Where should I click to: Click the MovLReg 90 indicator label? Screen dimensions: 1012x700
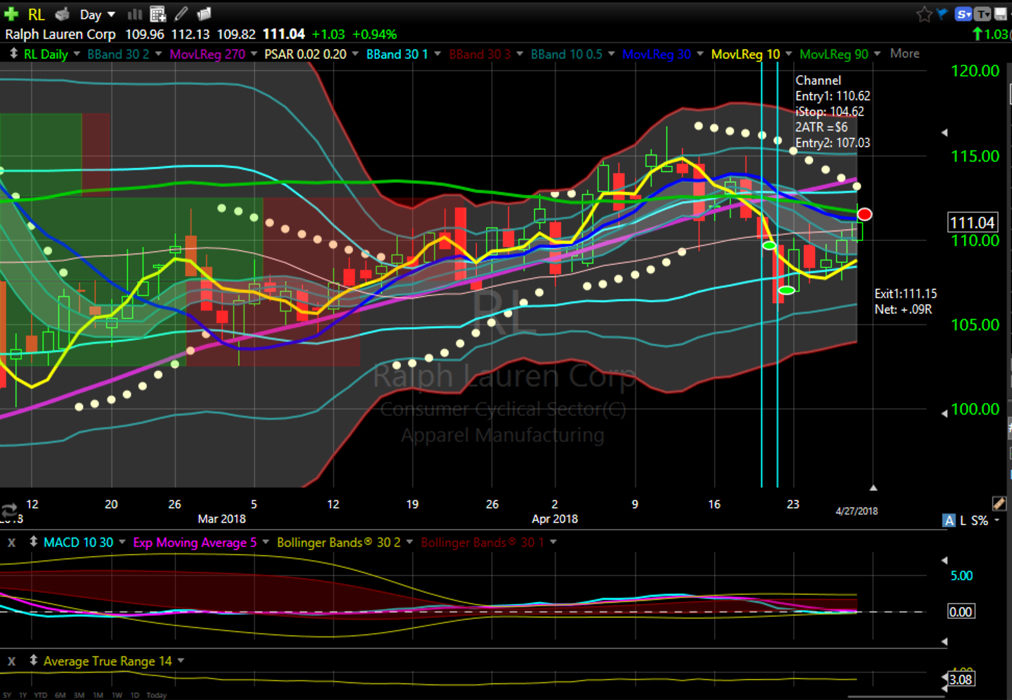834,54
